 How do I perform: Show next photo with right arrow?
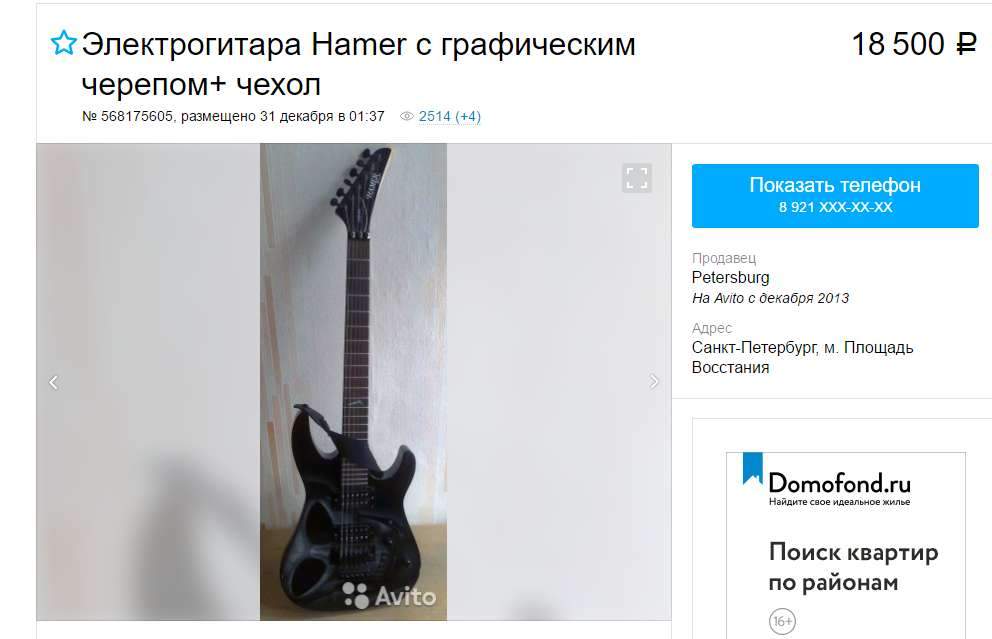(x=654, y=382)
